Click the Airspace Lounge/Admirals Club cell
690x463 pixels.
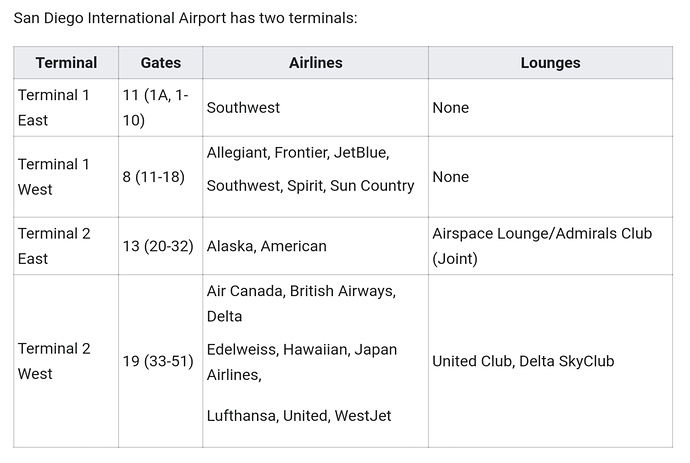(551, 246)
